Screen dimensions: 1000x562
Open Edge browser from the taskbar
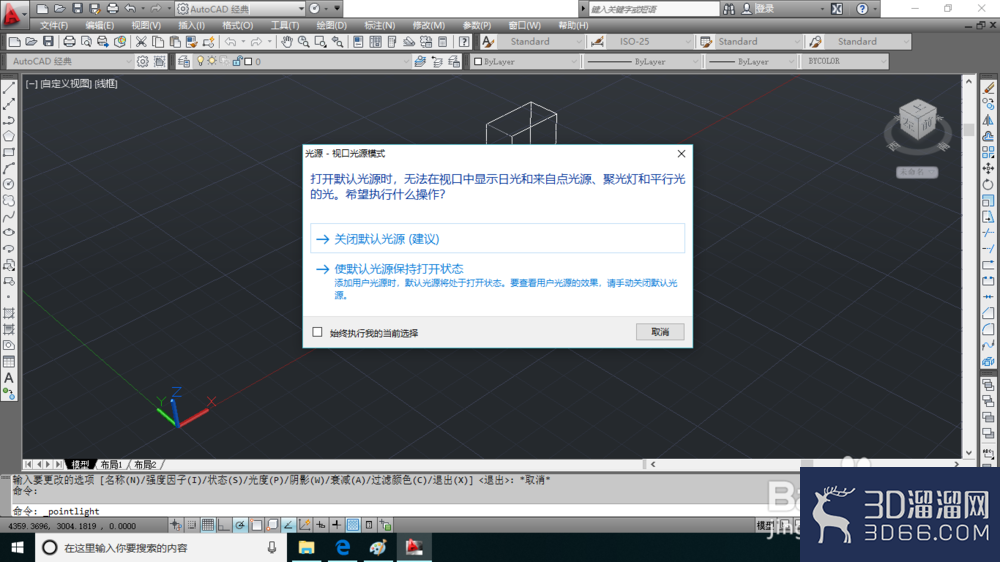coord(342,547)
